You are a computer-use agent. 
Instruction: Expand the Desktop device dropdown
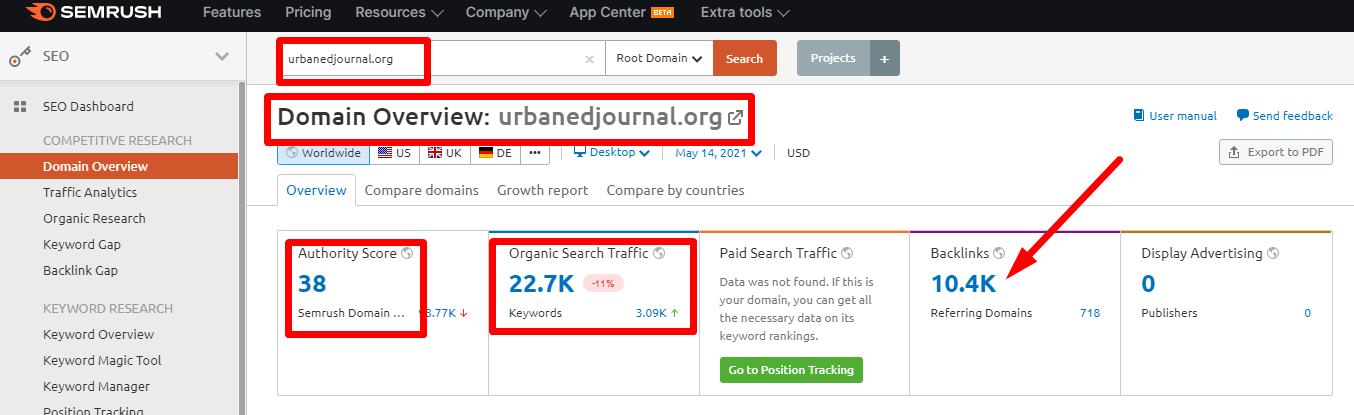pyautogui.click(x=612, y=153)
